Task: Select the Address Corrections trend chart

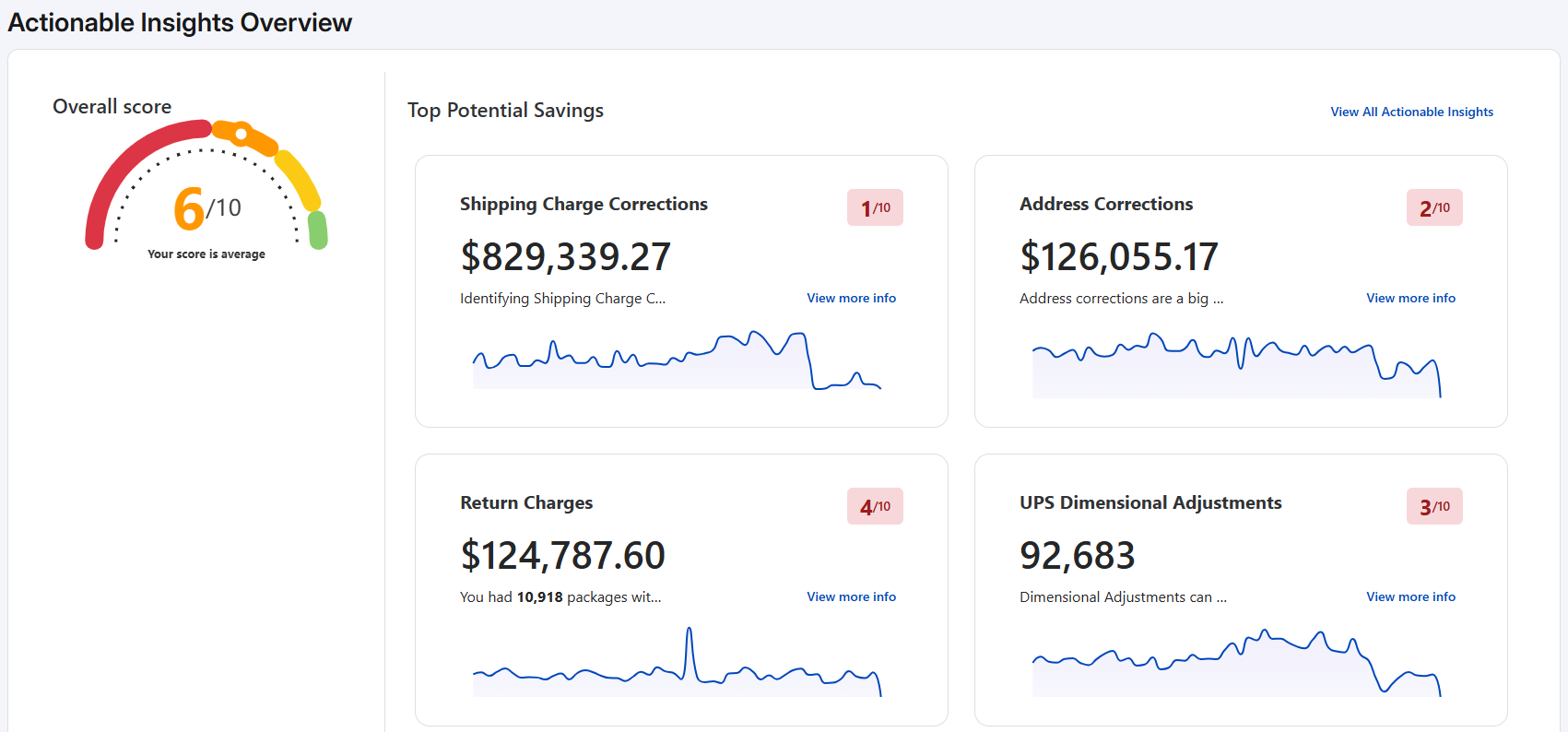Action: 1236,367
